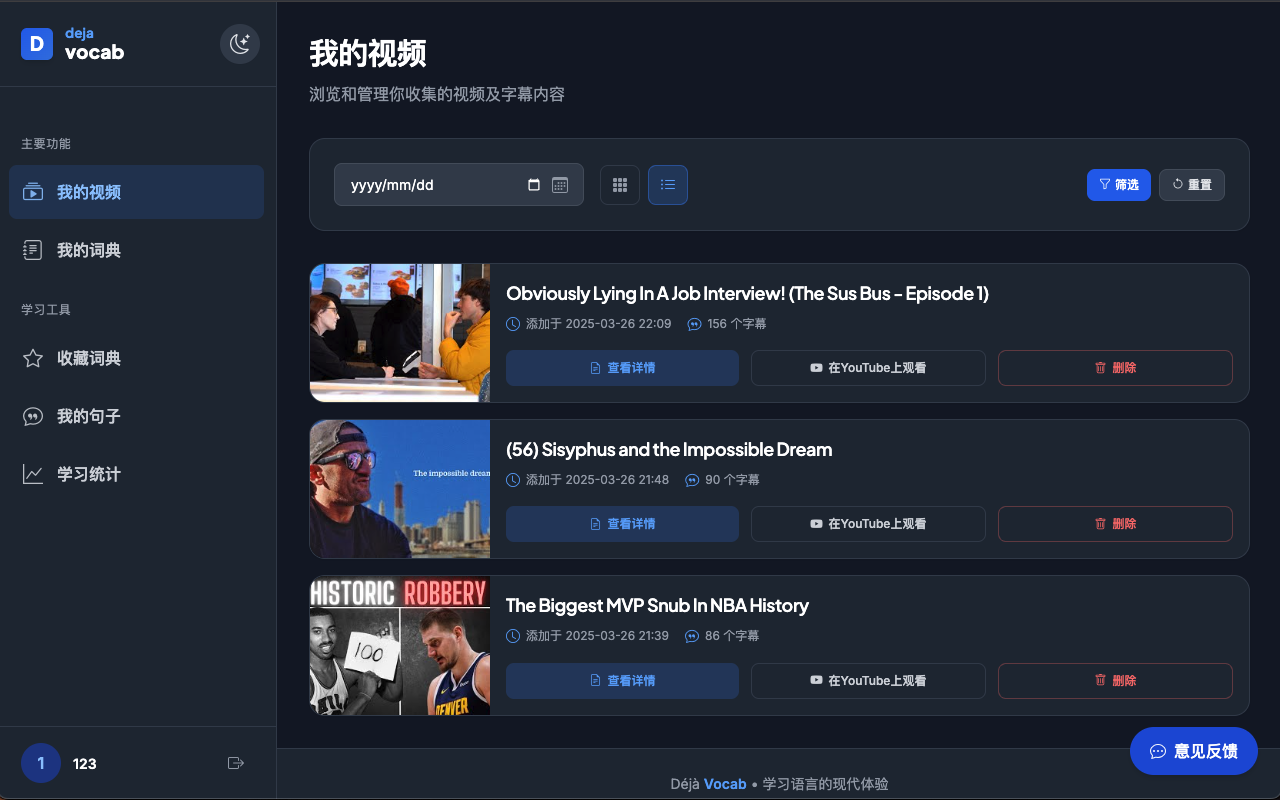1280x800 pixels.
Task: Open 我的词典 in the sidebar
Action: tap(136, 250)
